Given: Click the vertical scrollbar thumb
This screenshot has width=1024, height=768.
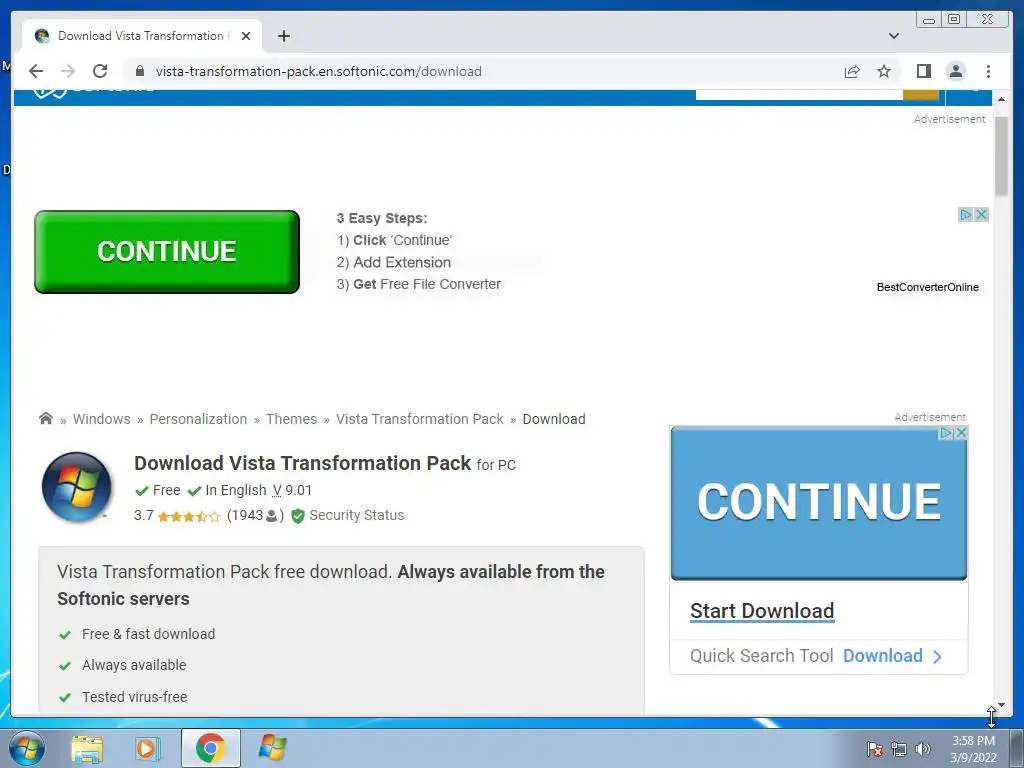Looking at the screenshot, I should pyautogui.click(x=1001, y=155).
